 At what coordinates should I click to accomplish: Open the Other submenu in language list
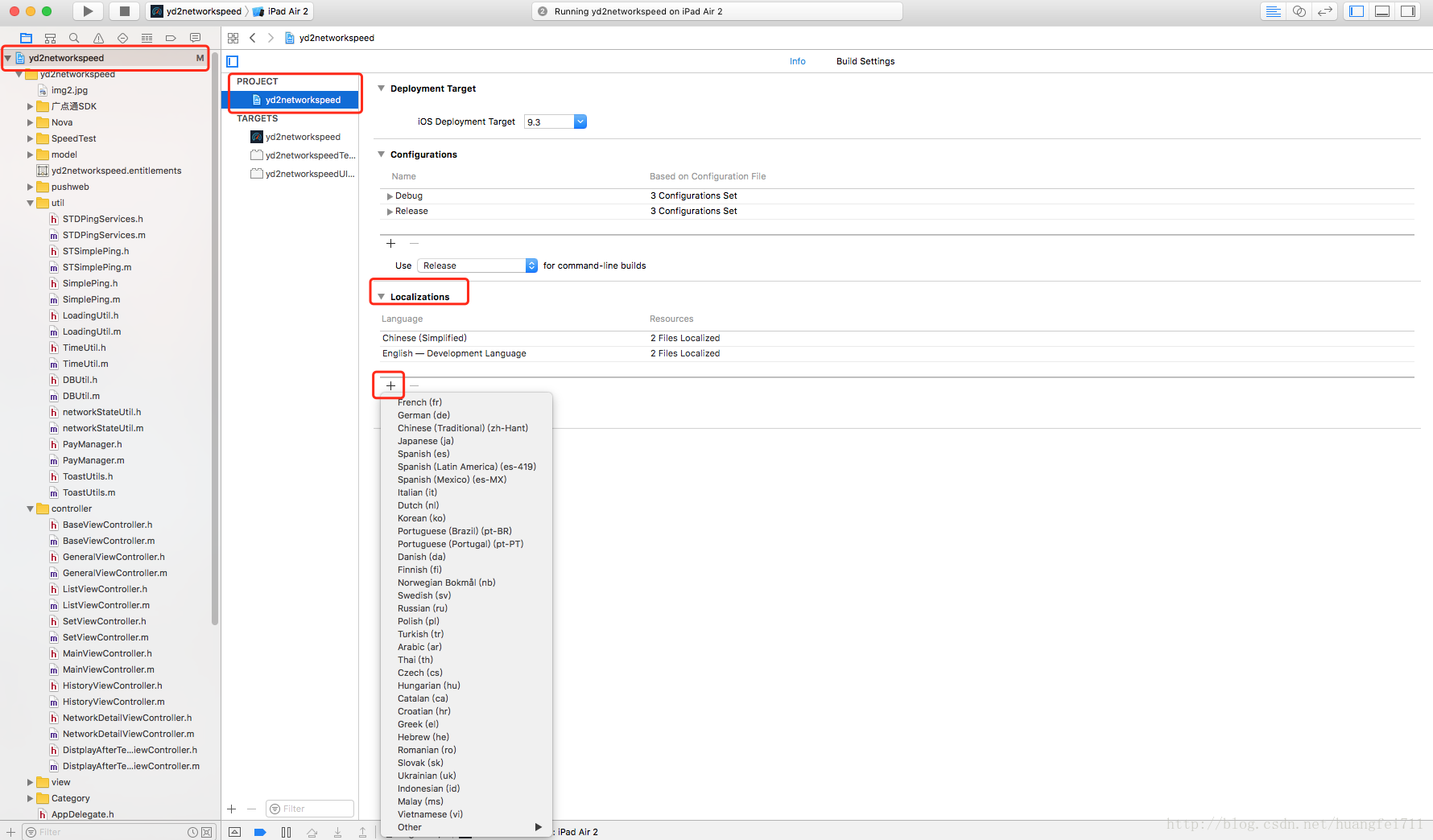coord(466,827)
